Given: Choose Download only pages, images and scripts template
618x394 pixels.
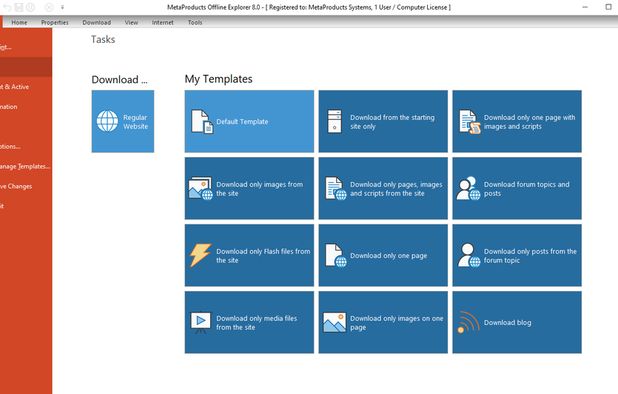Looking at the screenshot, I should click(383, 188).
